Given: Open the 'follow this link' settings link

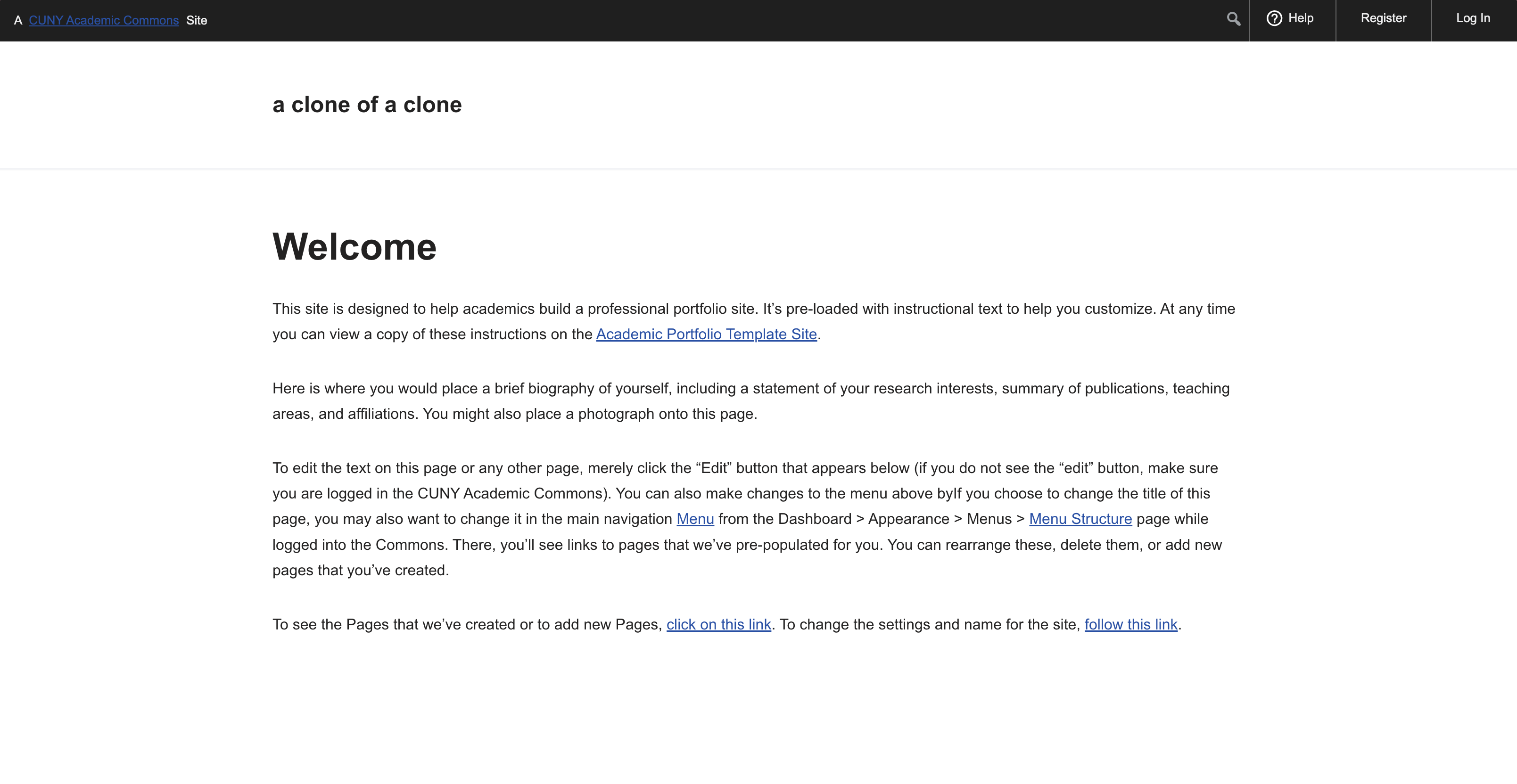Looking at the screenshot, I should pos(1130,624).
